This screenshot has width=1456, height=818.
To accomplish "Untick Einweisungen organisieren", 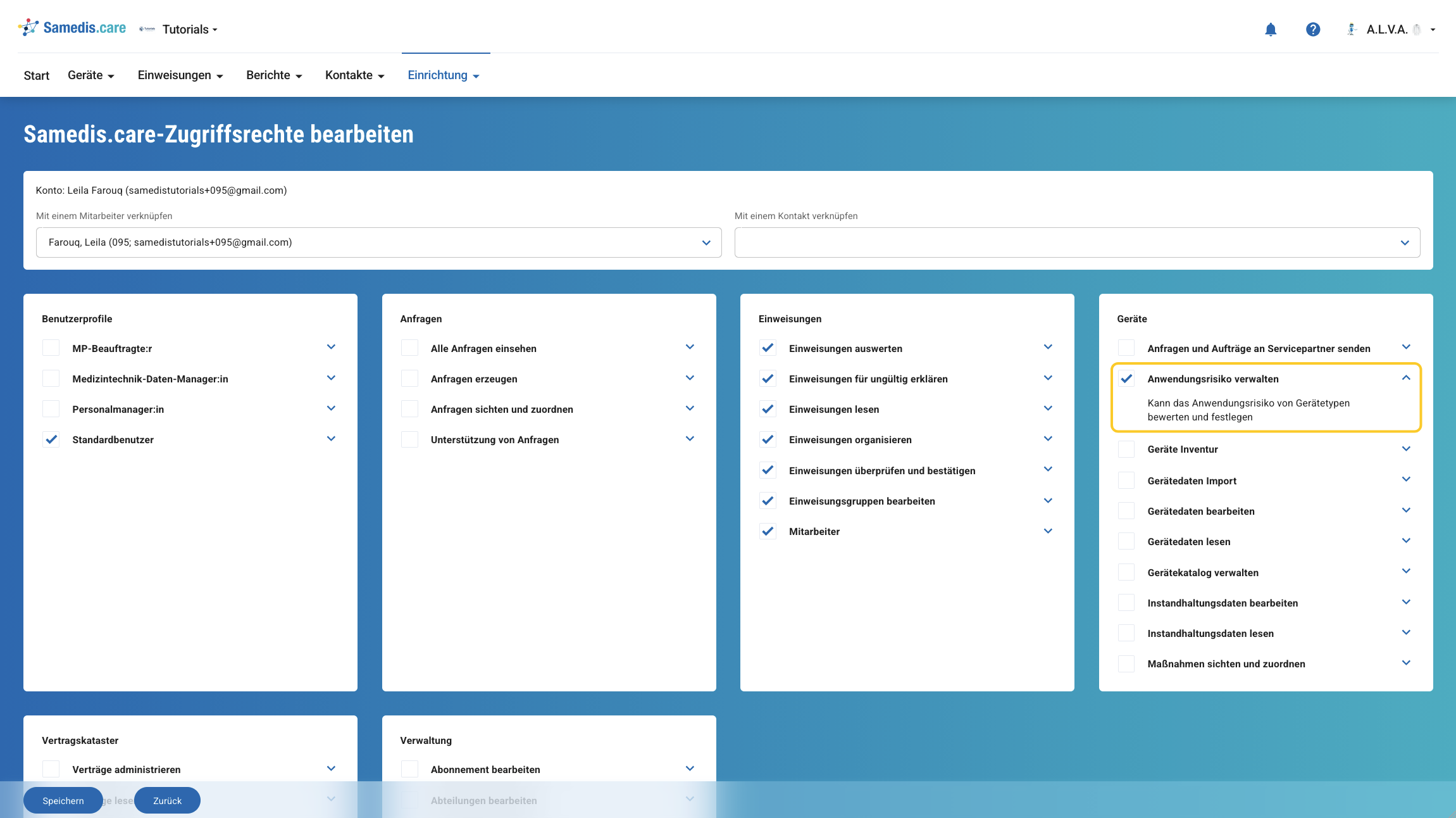I will pyautogui.click(x=768, y=439).
